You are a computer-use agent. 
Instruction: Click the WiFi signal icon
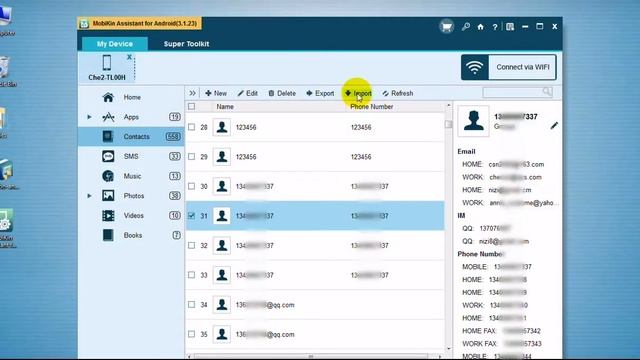[x=475, y=67]
